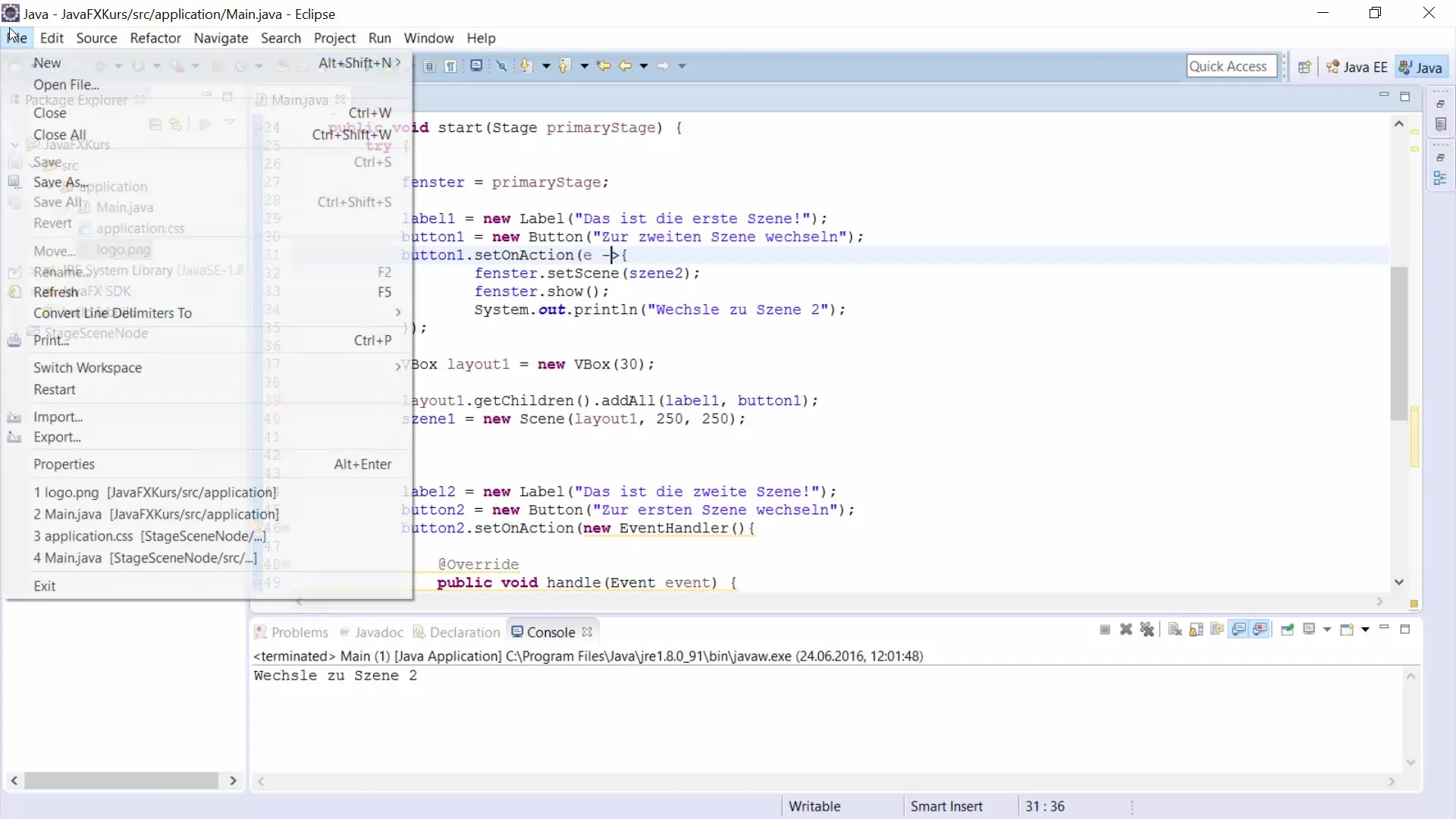Viewport: 1456px width, 819px height.
Task: Click editor scrollbar down arrow
Action: [x=1399, y=582]
